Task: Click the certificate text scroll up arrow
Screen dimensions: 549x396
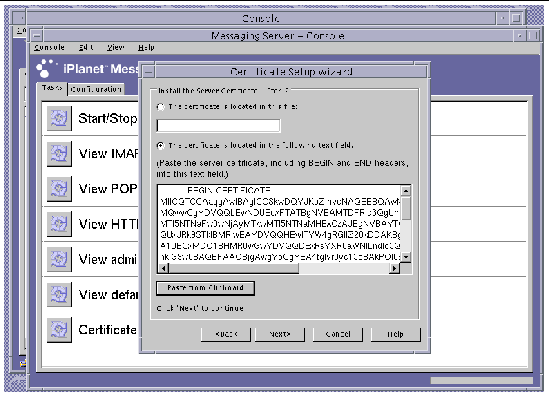Action: tap(406, 191)
